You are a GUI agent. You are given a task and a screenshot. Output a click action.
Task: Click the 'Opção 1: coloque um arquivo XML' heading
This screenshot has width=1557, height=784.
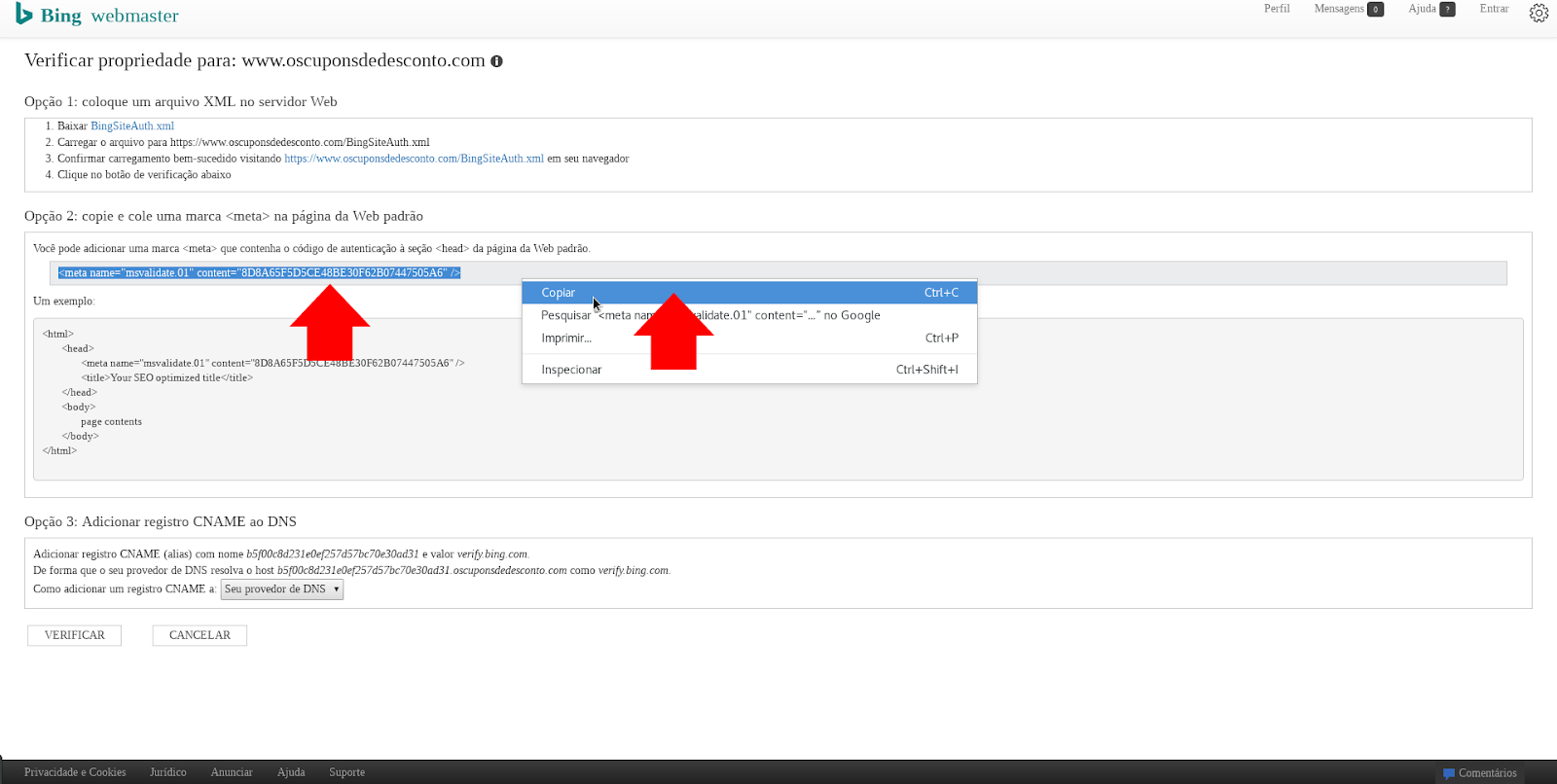181,102
